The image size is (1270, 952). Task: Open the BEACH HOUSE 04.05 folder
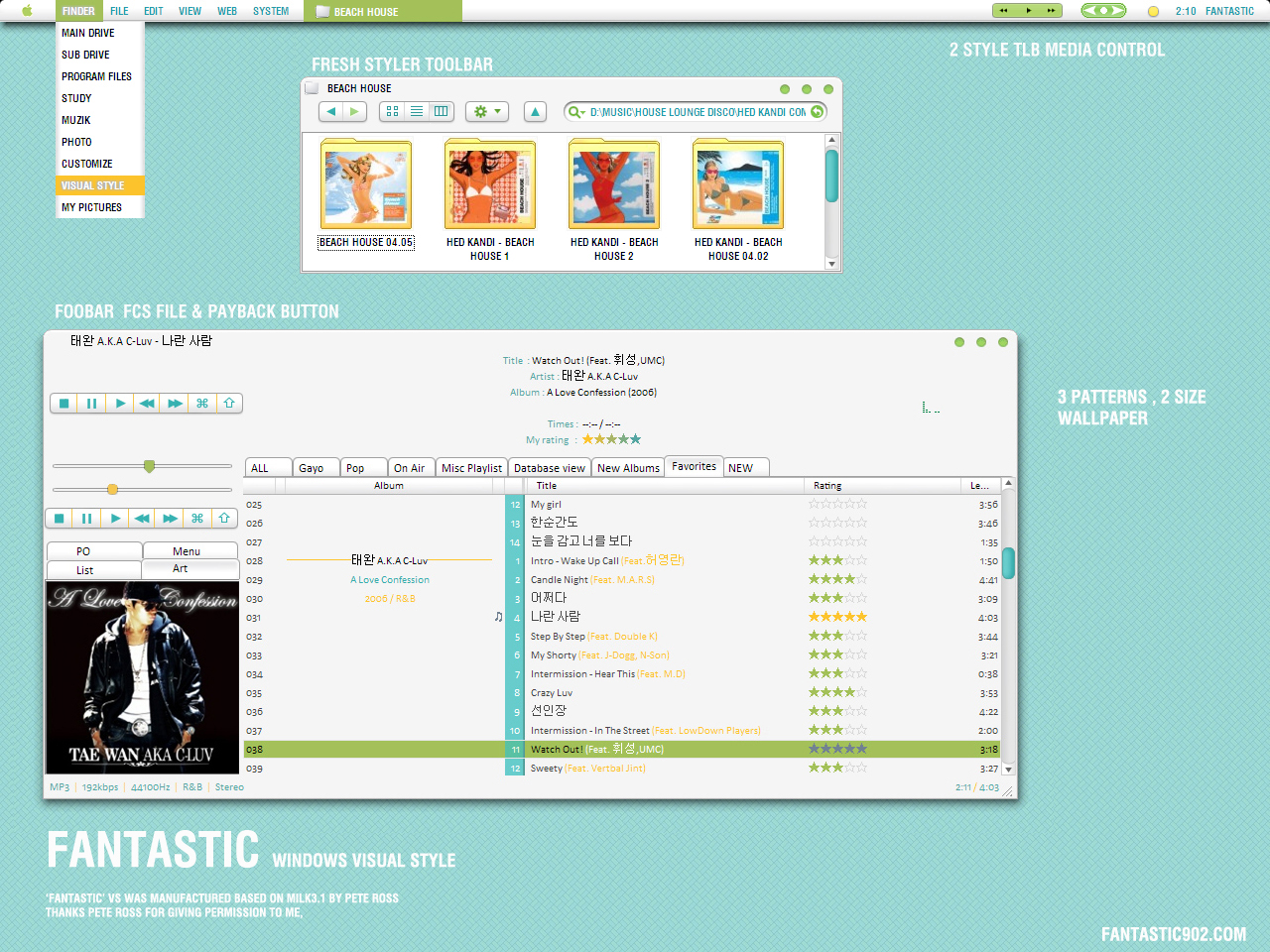[x=366, y=194]
